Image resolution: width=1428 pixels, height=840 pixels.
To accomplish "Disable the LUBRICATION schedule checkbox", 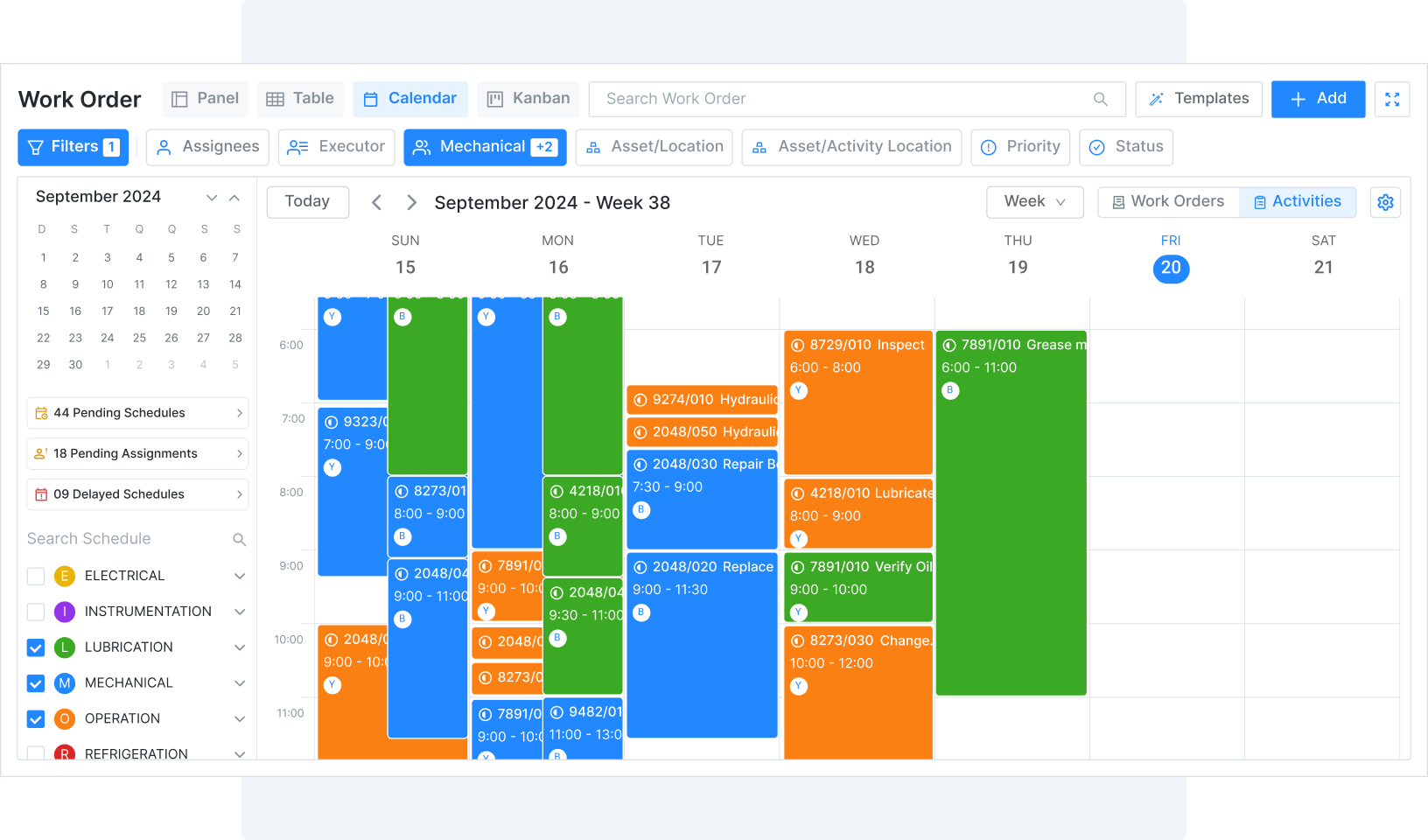I will (35, 647).
